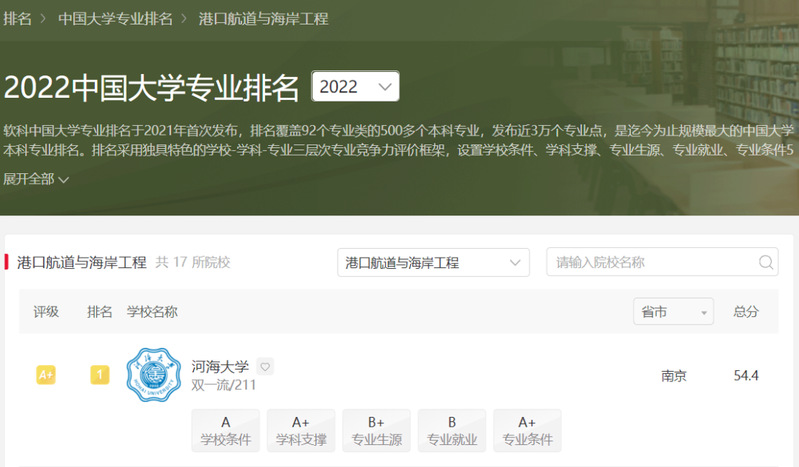Image resolution: width=799 pixels, height=467 pixels.
Task: Click the 总分 column header
Action: 746,312
